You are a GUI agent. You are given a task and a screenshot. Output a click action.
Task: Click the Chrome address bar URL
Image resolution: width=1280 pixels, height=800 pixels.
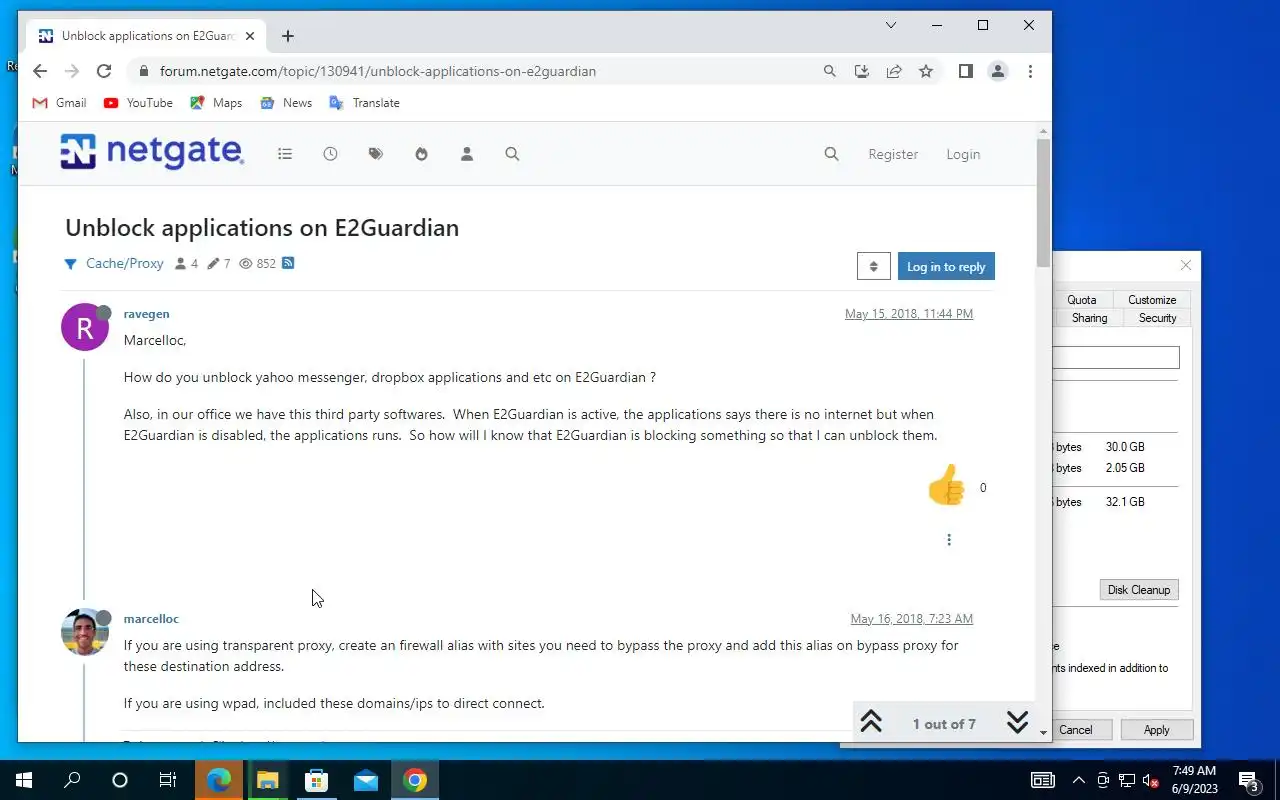pyautogui.click(x=378, y=71)
